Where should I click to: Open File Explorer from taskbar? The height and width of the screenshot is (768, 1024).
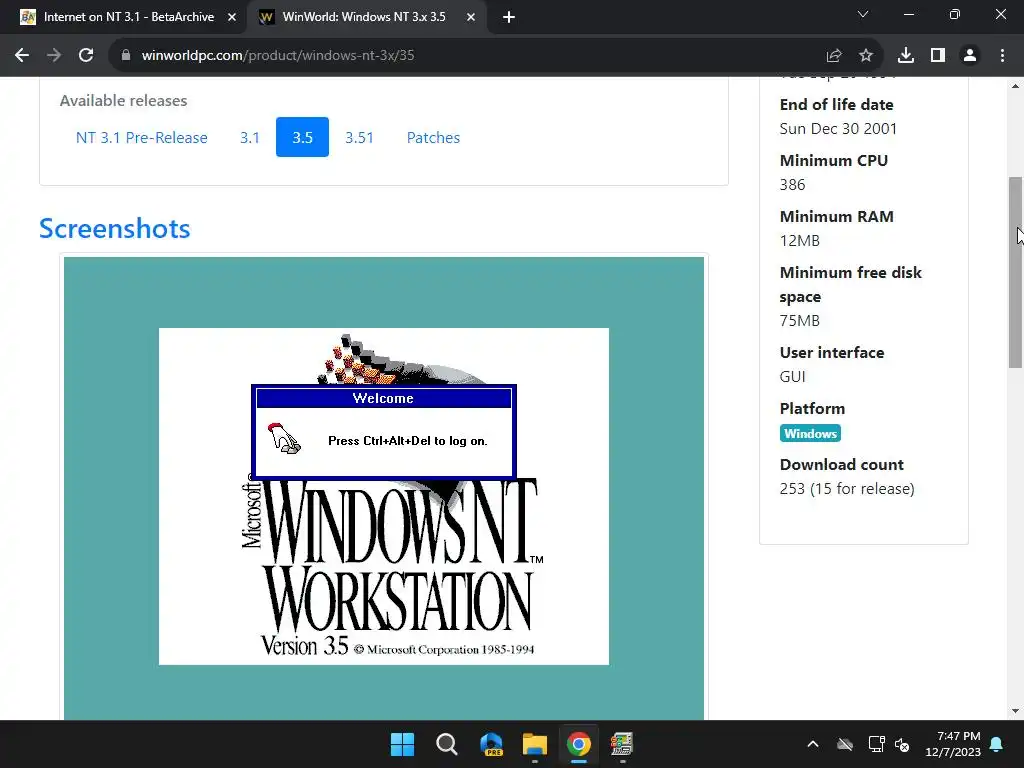(535, 744)
